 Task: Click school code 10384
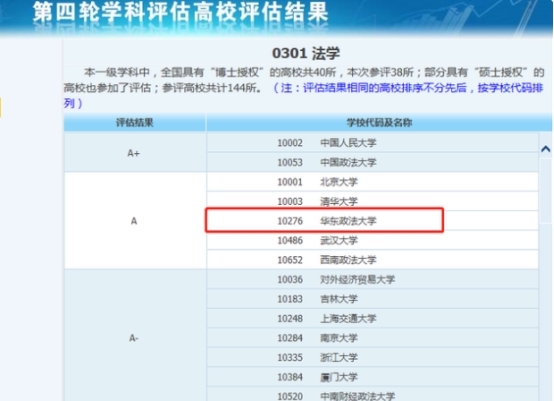[x=290, y=377]
